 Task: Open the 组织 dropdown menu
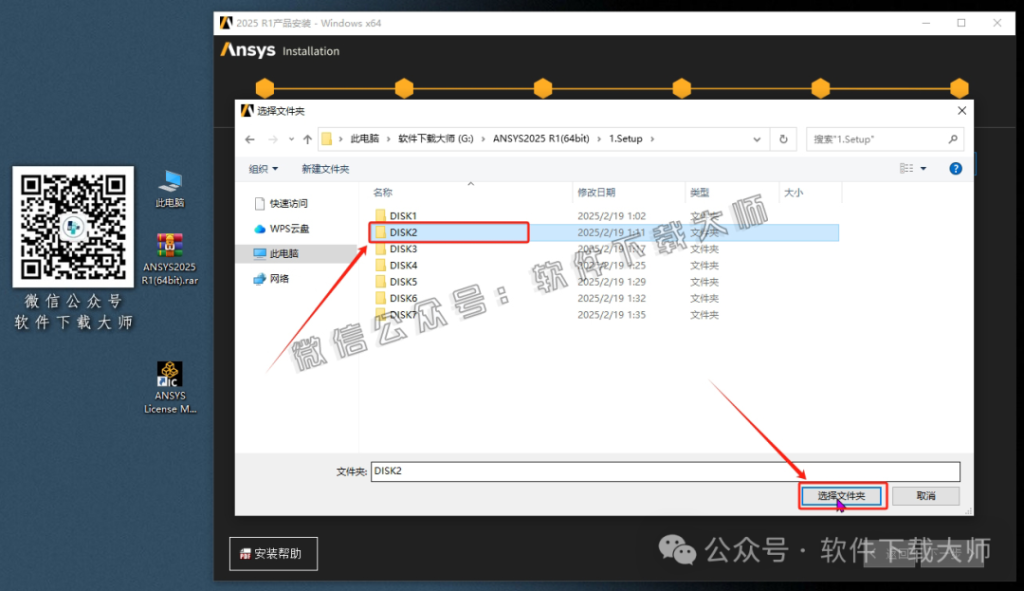[x=261, y=167]
